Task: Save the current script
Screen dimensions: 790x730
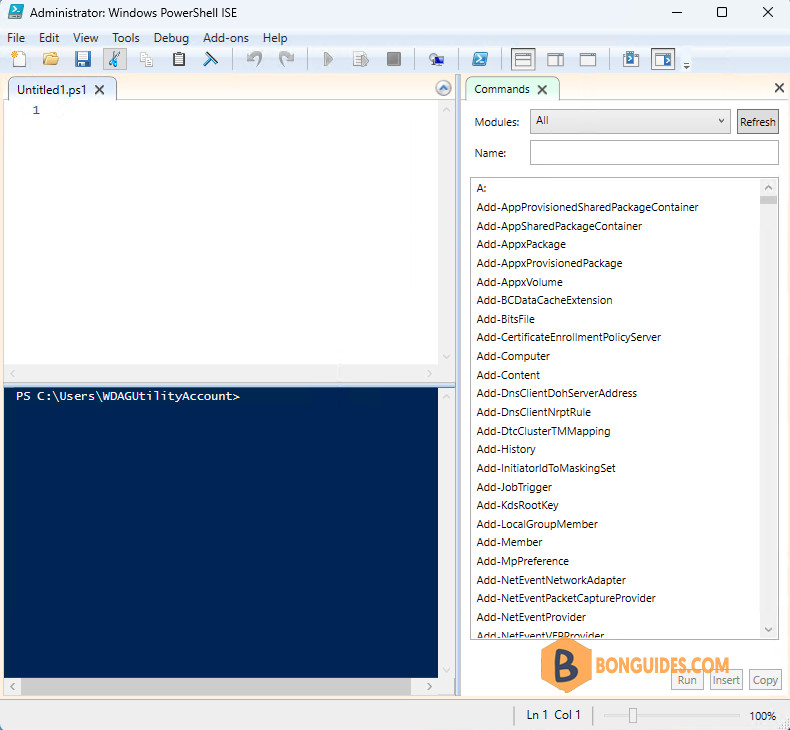Action: point(83,59)
